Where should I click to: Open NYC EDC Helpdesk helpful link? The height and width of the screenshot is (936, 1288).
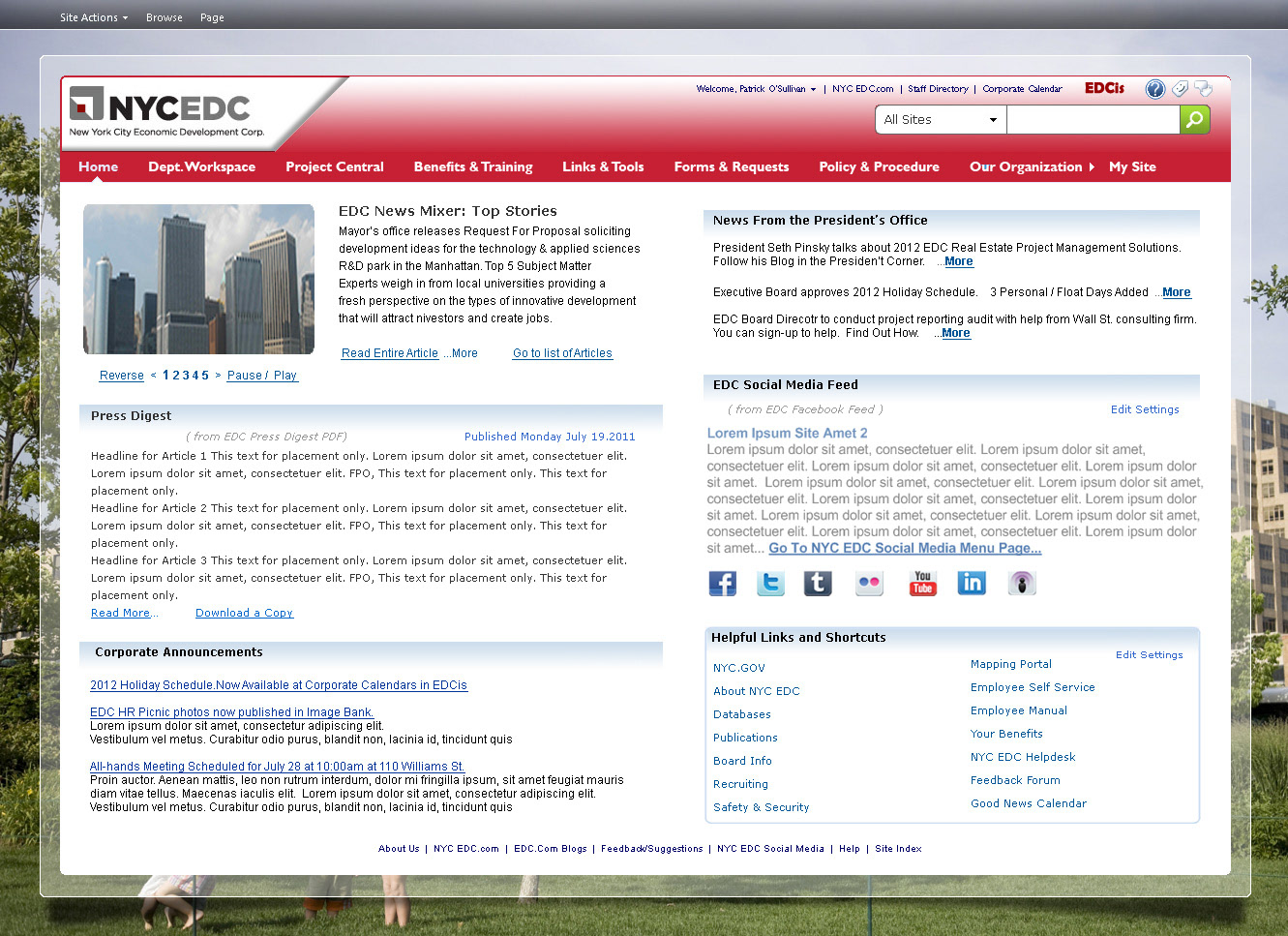pos(1023,757)
